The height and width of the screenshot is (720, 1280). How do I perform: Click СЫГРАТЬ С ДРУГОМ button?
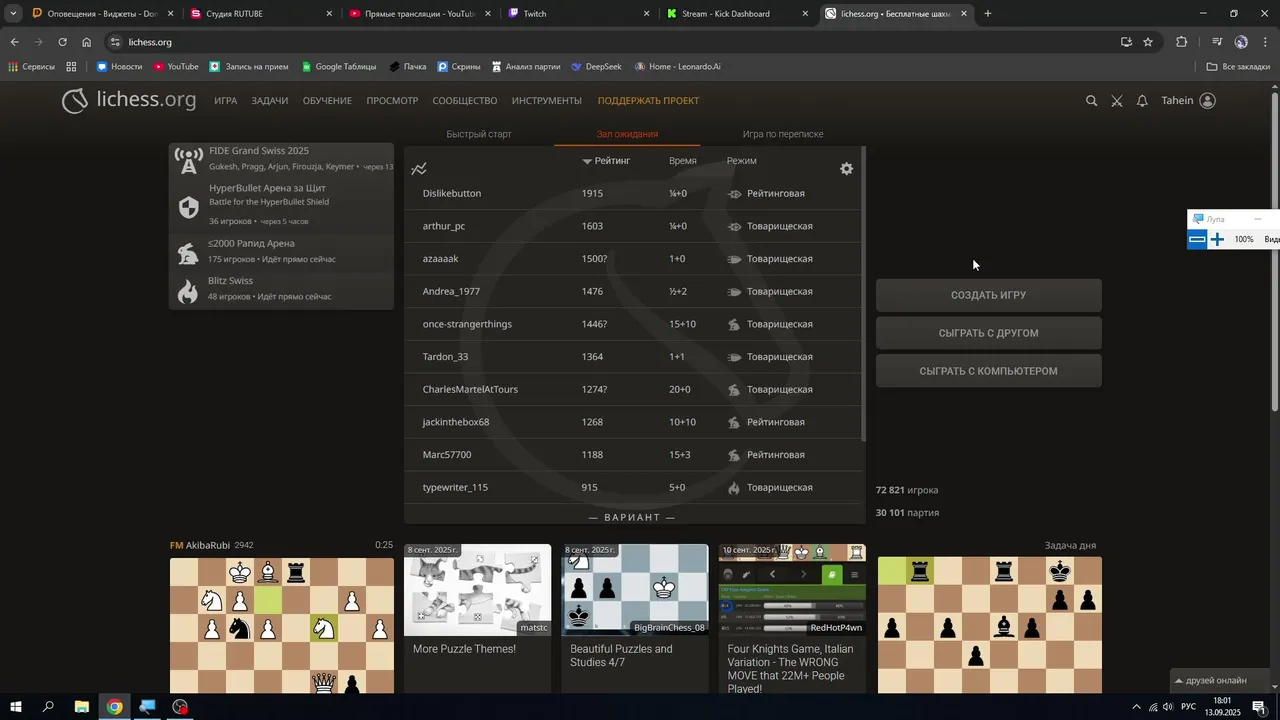(988, 333)
